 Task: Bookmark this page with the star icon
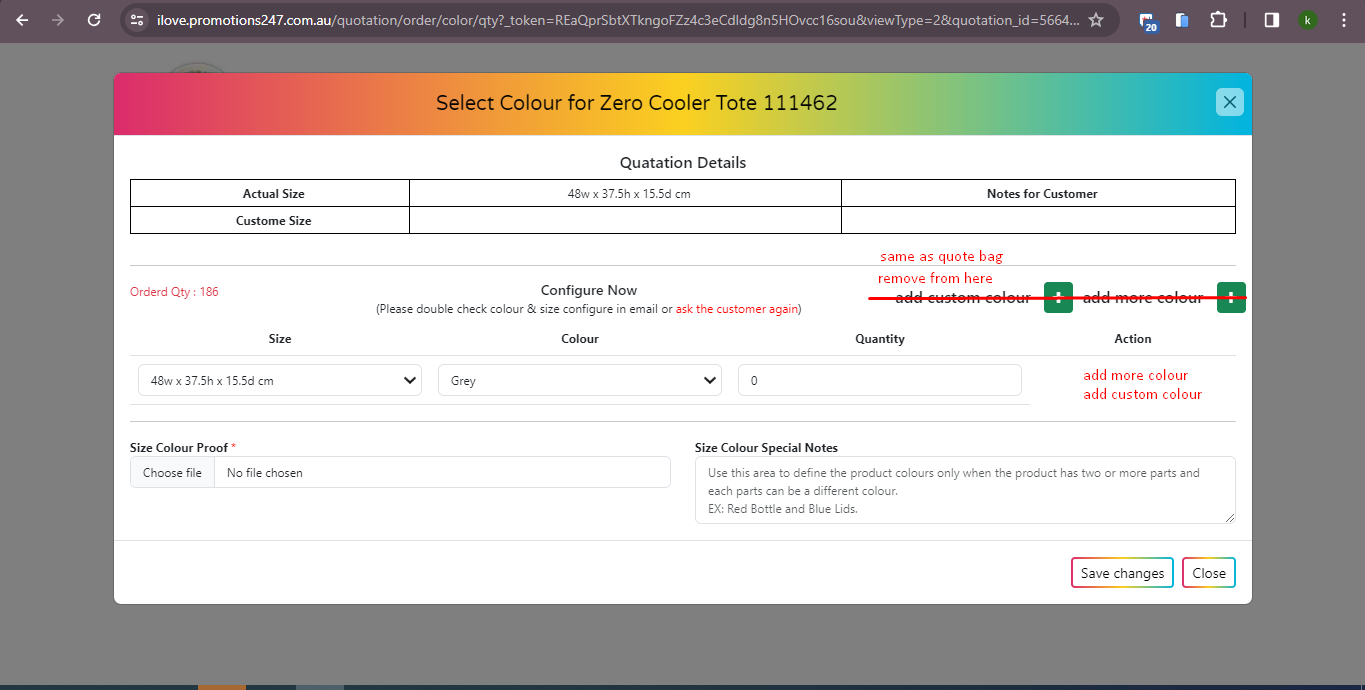(1096, 20)
